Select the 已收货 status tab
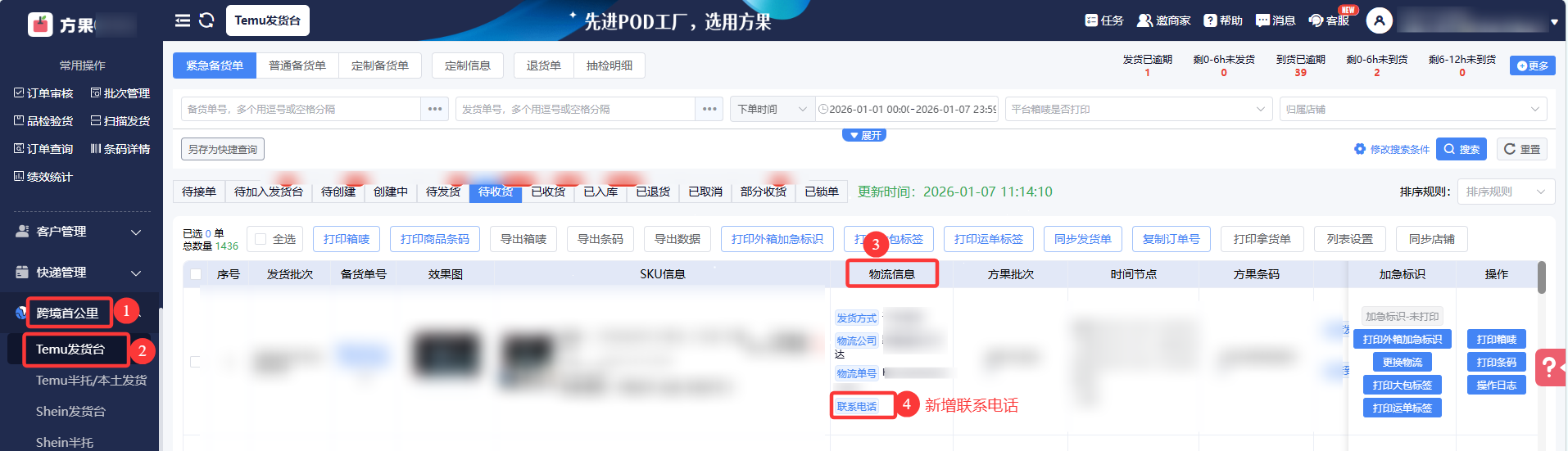This screenshot has height=451, width=1568. click(548, 192)
